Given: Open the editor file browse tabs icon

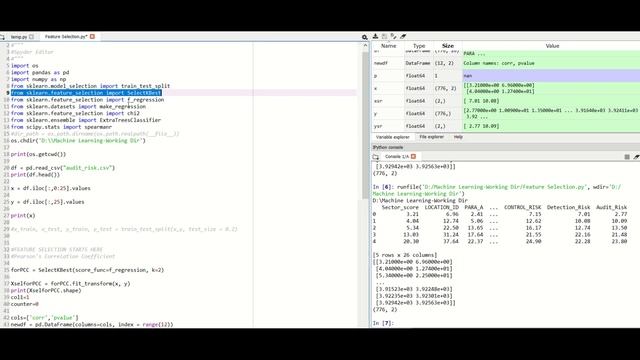Looking at the screenshot, I should coord(2,37).
